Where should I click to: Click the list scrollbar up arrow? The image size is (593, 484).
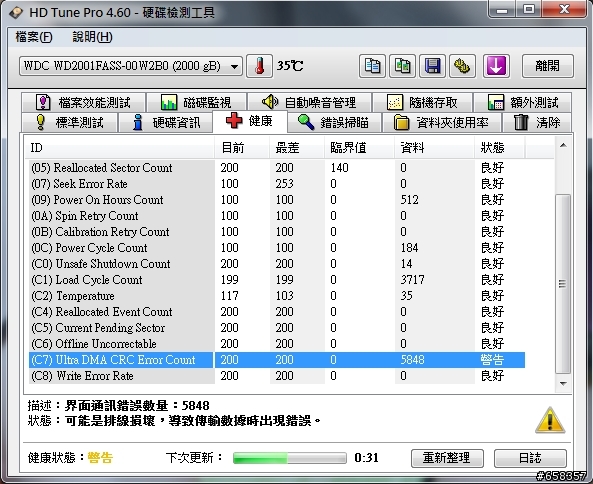[x=563, y=146]
